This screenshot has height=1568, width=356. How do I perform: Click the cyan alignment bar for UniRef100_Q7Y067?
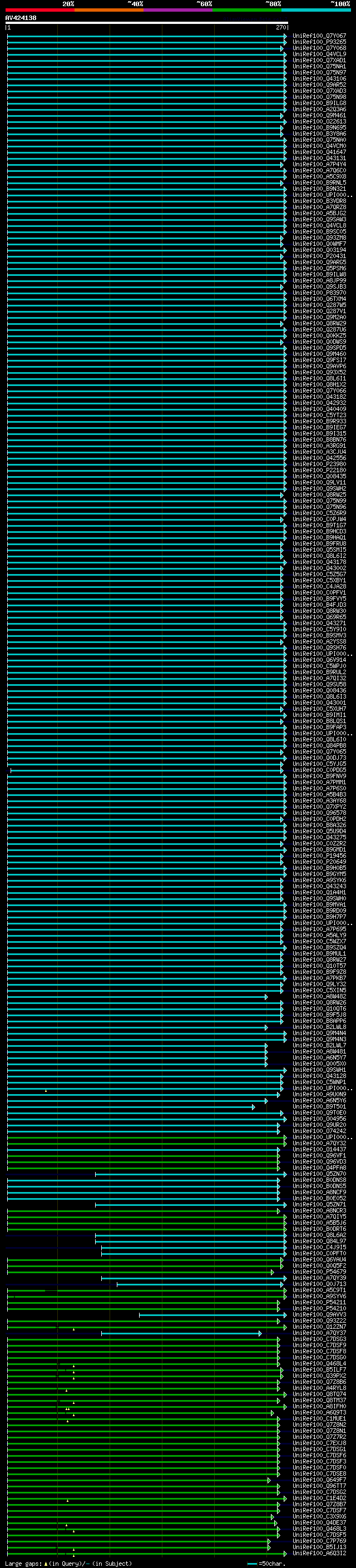147,36
